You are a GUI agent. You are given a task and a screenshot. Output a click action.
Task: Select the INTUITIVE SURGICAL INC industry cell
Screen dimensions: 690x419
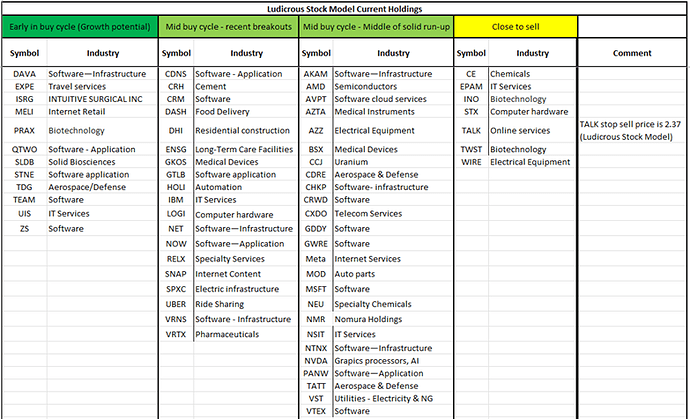click(95, 100)
